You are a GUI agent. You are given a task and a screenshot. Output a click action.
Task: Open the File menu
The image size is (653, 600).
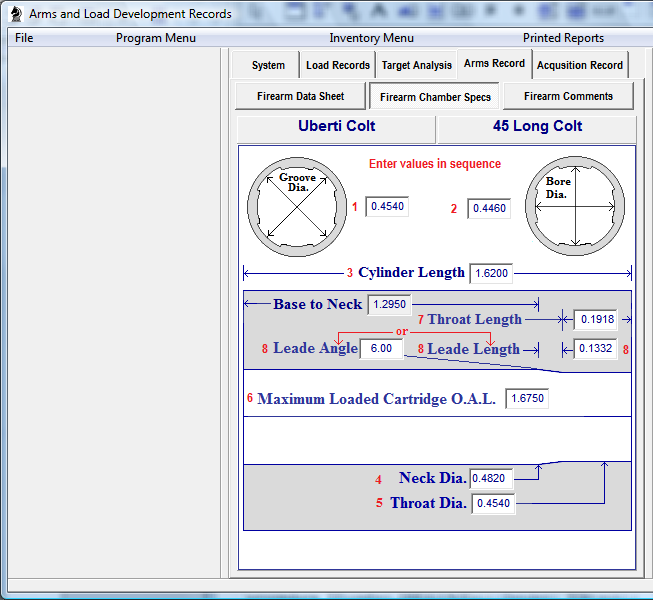tap(24, 38)
